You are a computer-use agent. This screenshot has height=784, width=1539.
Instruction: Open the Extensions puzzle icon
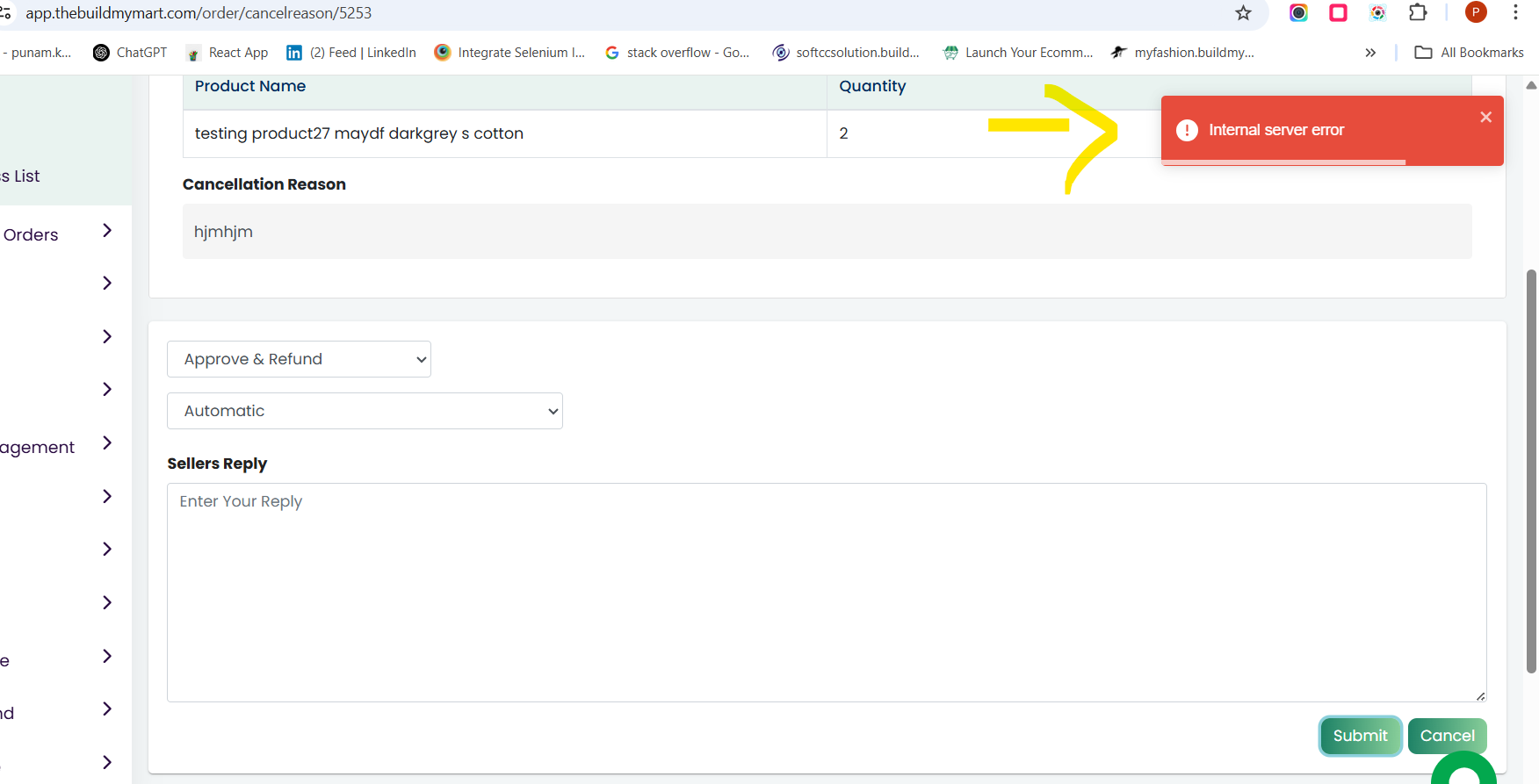point(1418,13)
